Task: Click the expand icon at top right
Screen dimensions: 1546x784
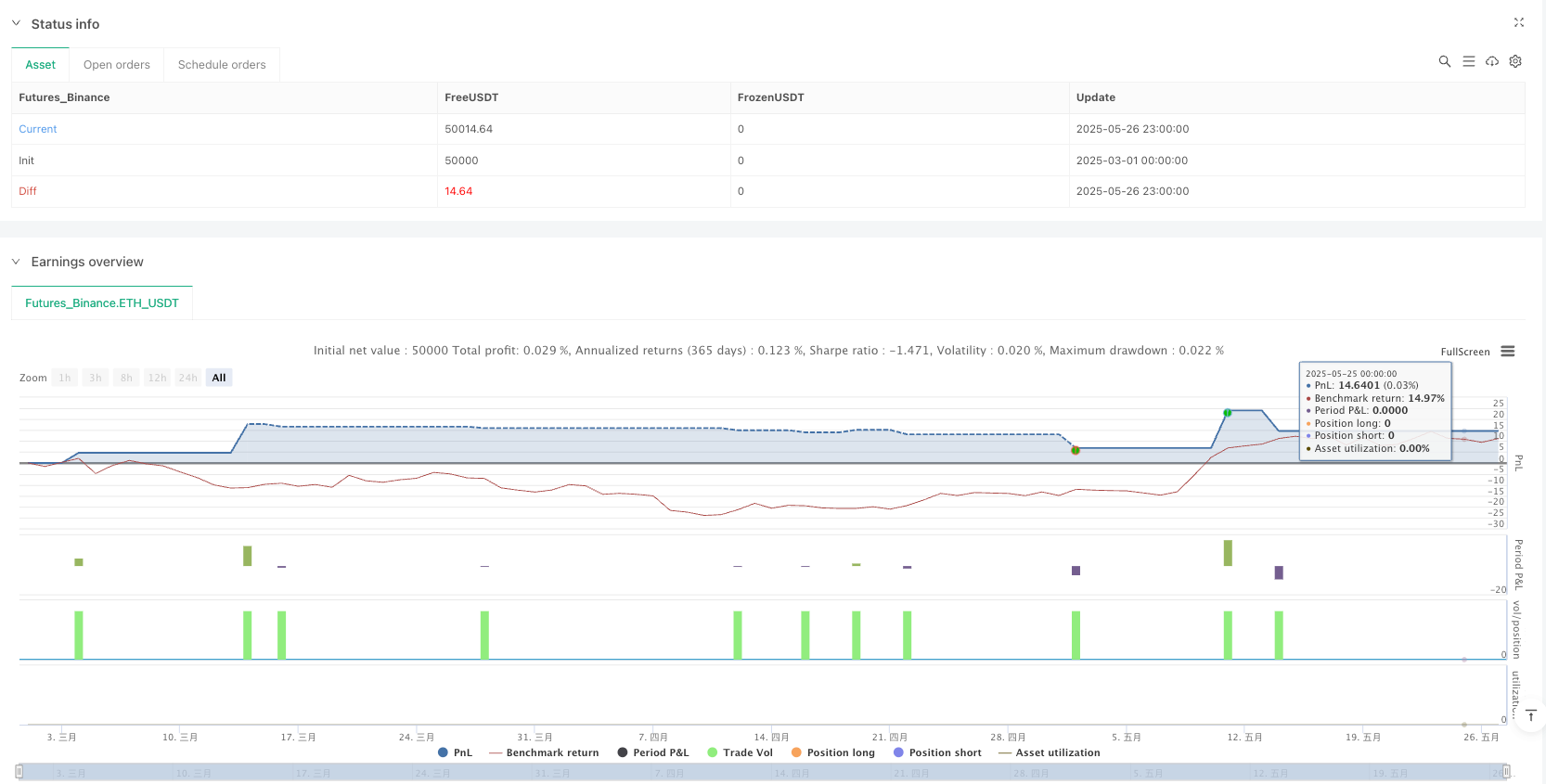Action: 1518,22
